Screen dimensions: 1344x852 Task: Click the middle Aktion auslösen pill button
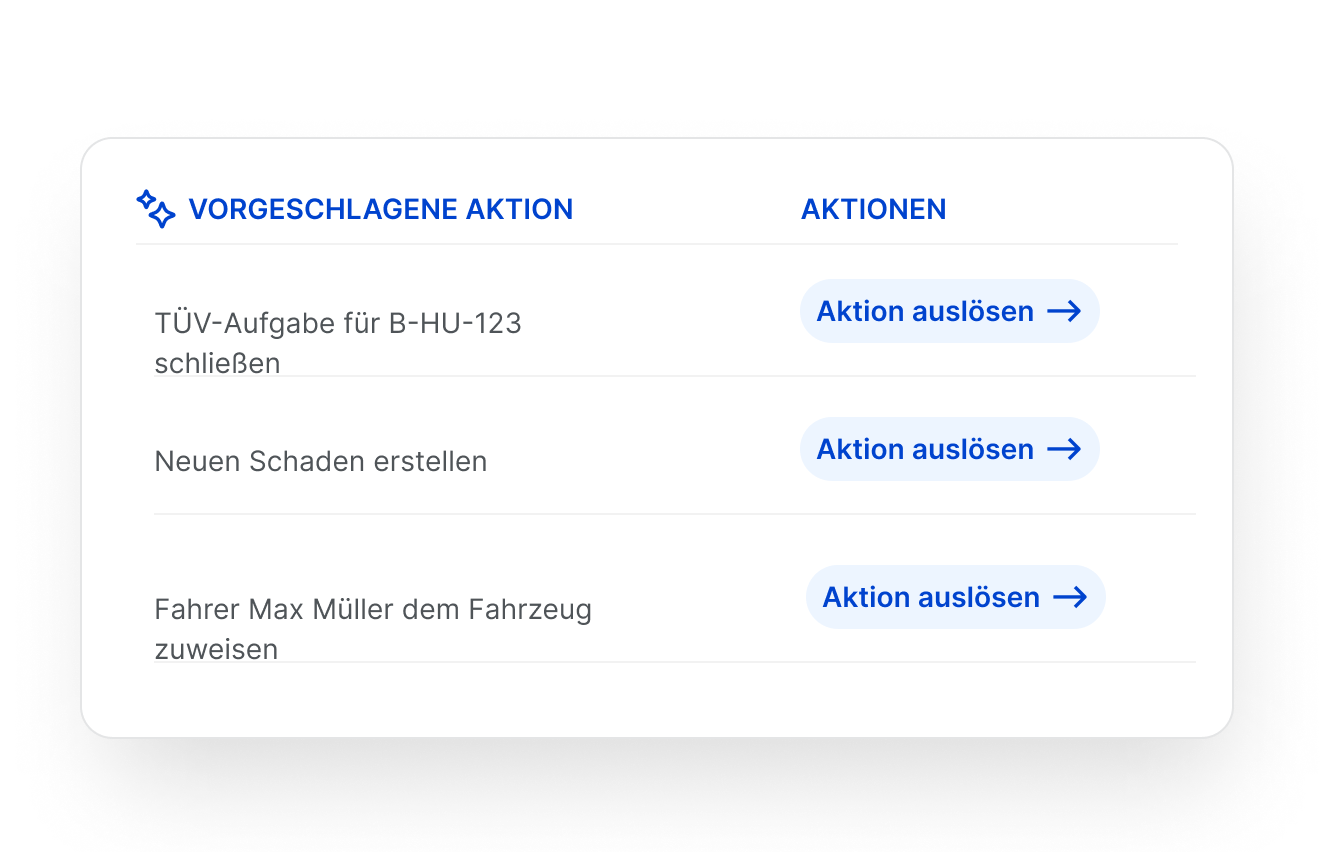click(x=949, y=449)
